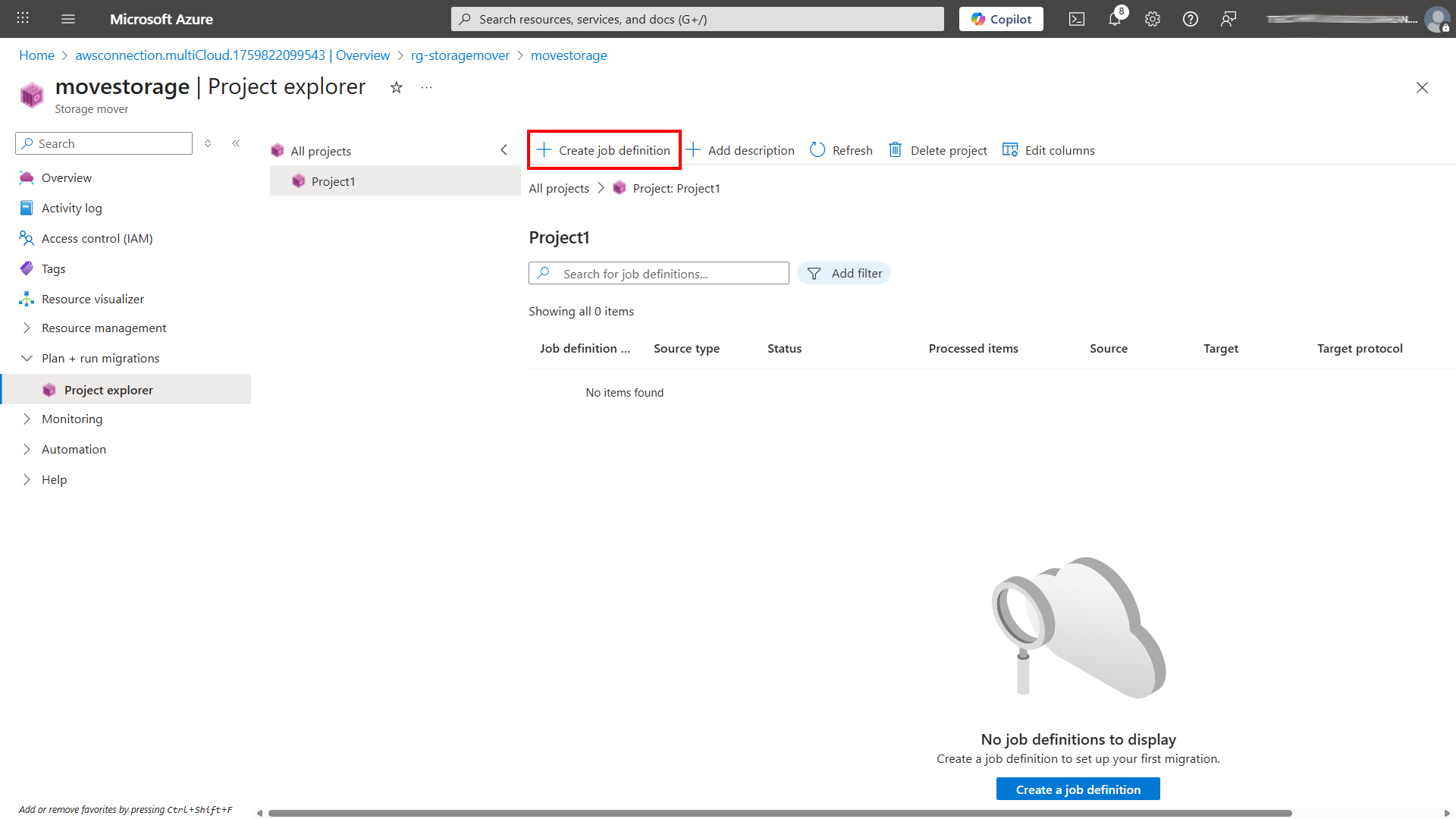Open the Copilot assistant
This screenshot has width=1456, height=819.
coord(1000,19)
